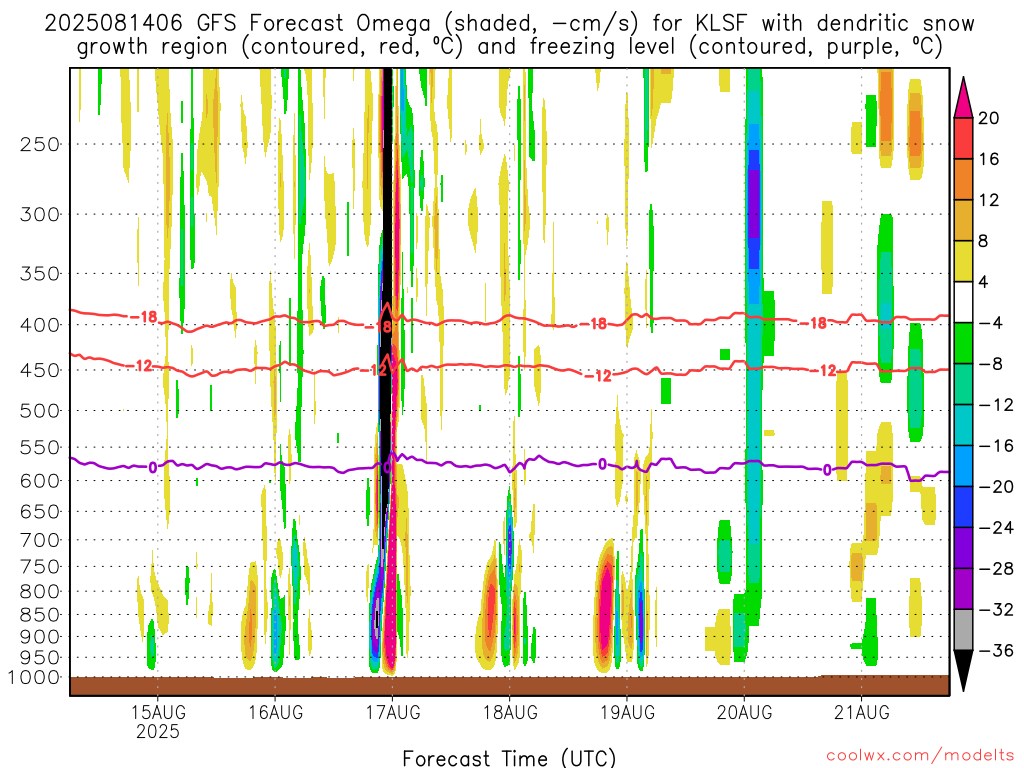1024x768 pixels.
Task: Click the red -12 contour label near 19AUG
Action: click(x=598, y=376)
